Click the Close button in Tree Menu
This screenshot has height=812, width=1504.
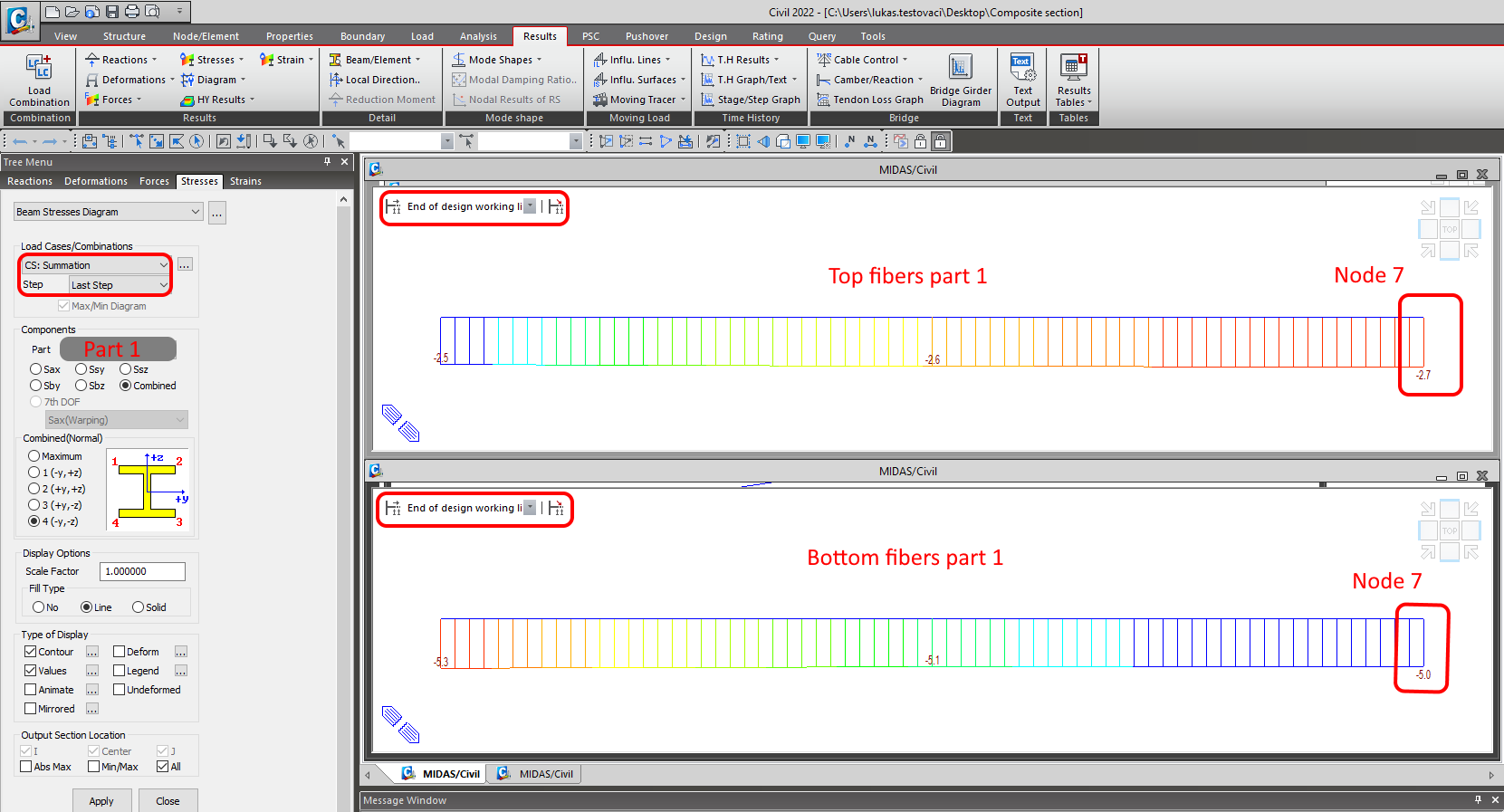click(168, 801)
